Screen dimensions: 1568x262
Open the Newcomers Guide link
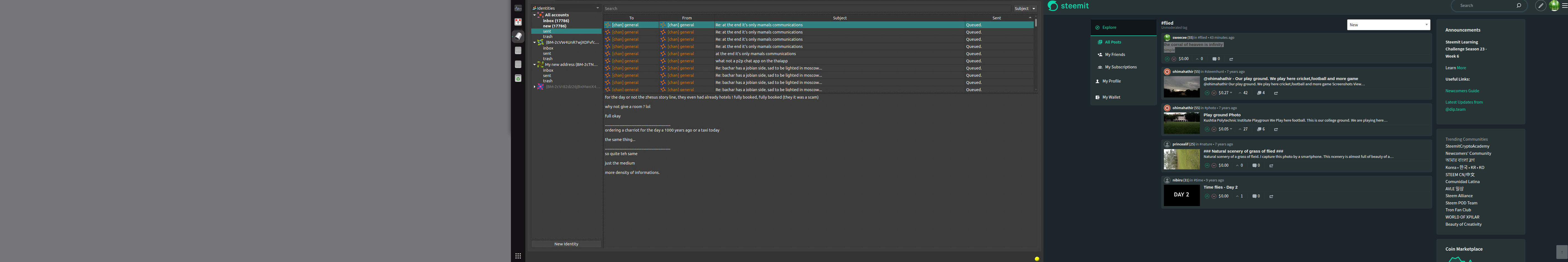pyautogui.click(x=1462, y=91)
